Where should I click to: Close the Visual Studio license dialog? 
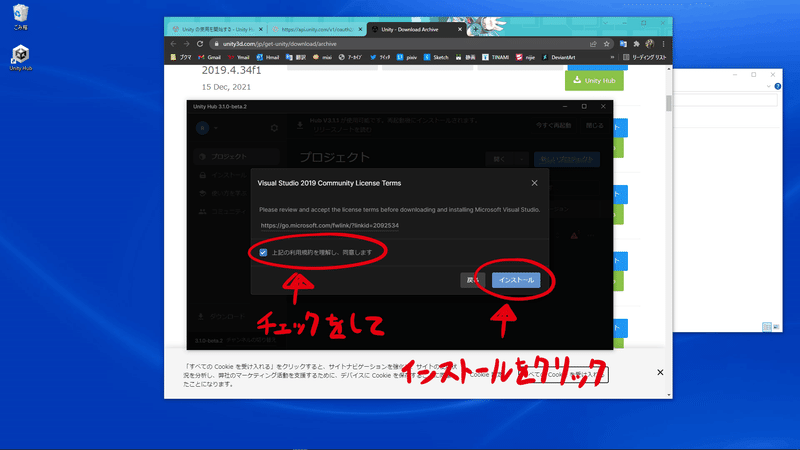click(534, 183)
